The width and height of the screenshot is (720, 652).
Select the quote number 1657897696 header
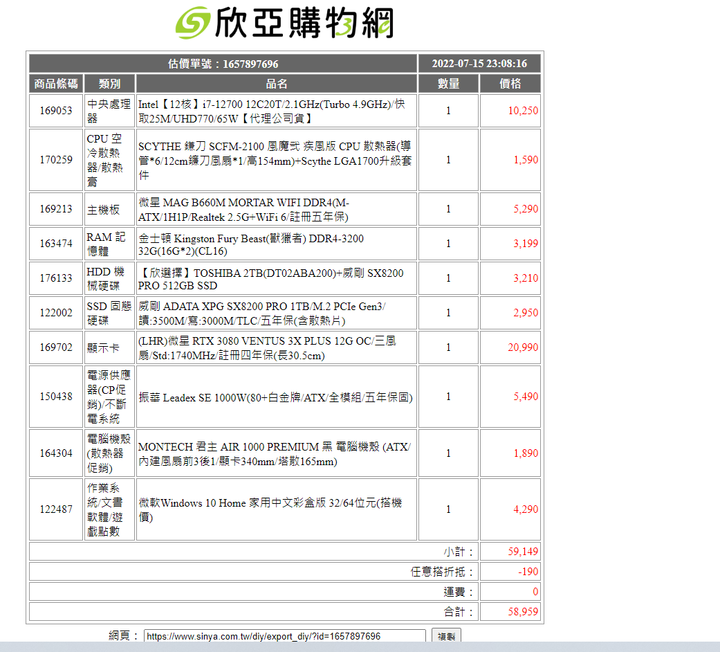[223, 63]
